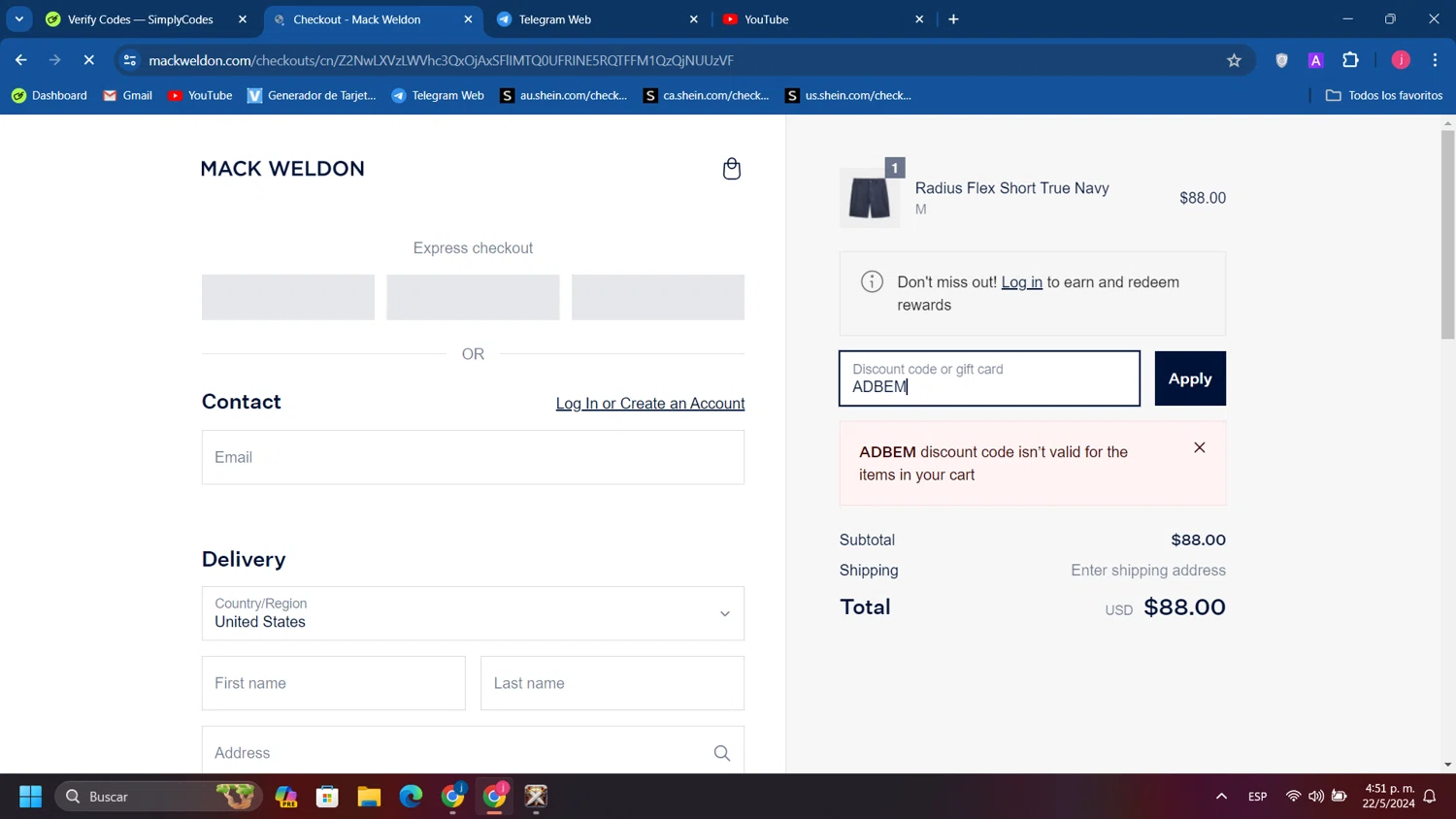The height and width of the screenshot is (819, 1456).
Task: Open Telegram Web bookmark
Action: 438,95
